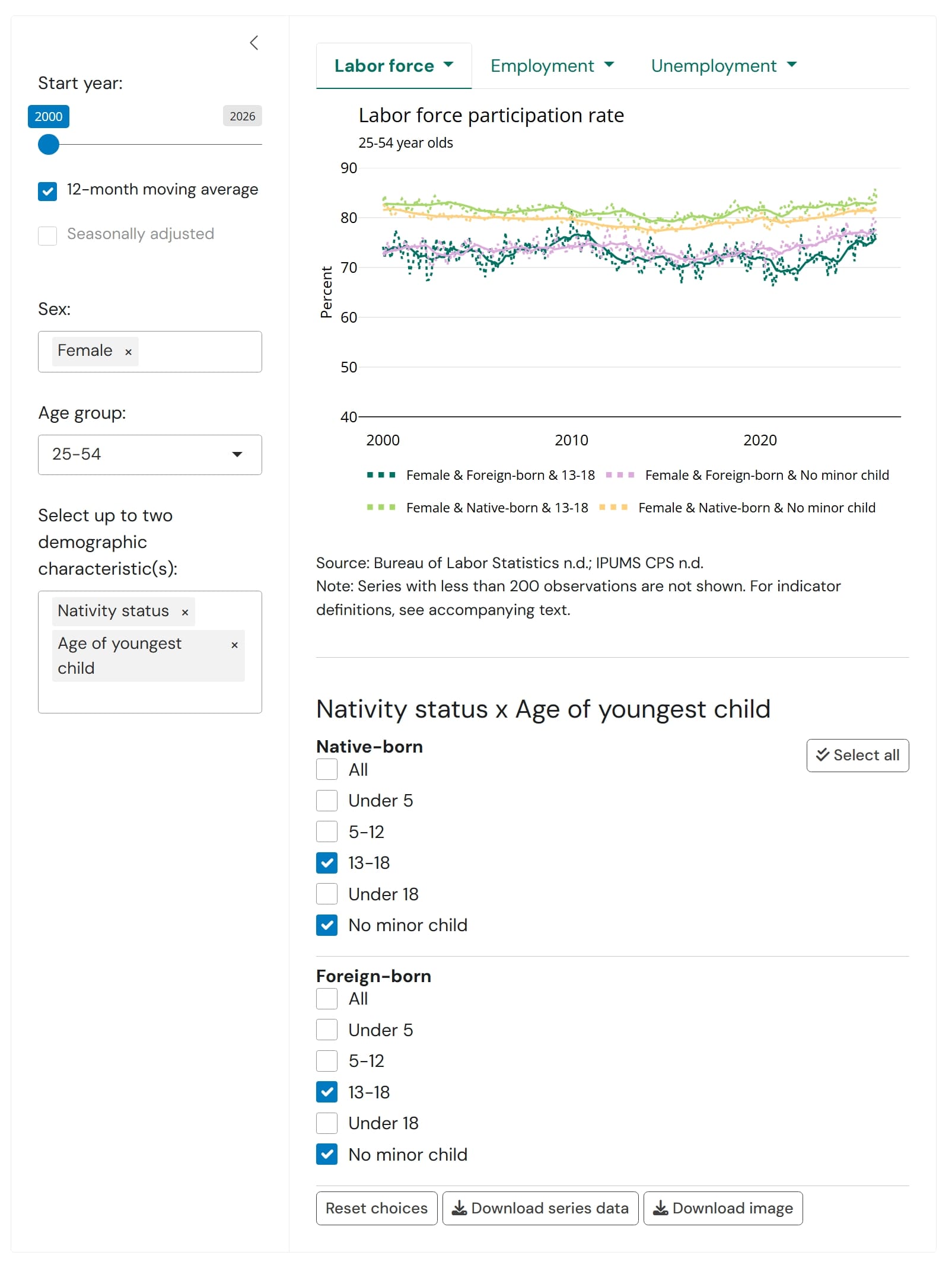
Task: Click the Start year slider handle
Action: click(49, 144)
